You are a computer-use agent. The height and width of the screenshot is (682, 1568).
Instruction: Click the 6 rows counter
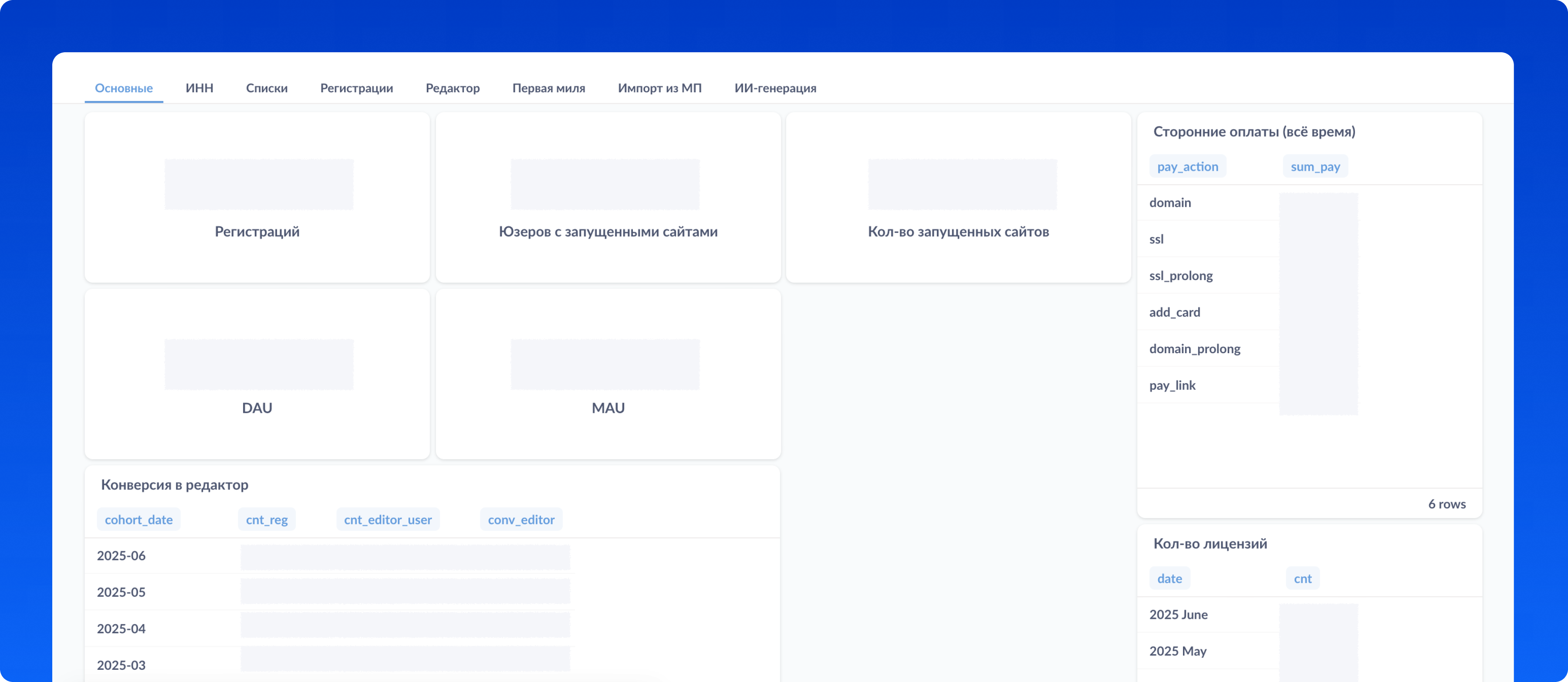tap(1447, 504)
